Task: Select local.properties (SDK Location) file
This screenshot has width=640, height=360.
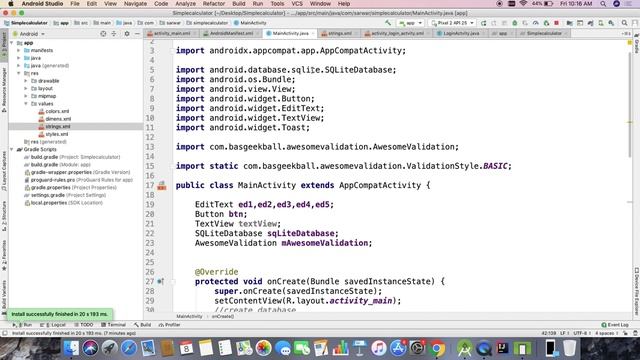Action: [63, 203]
